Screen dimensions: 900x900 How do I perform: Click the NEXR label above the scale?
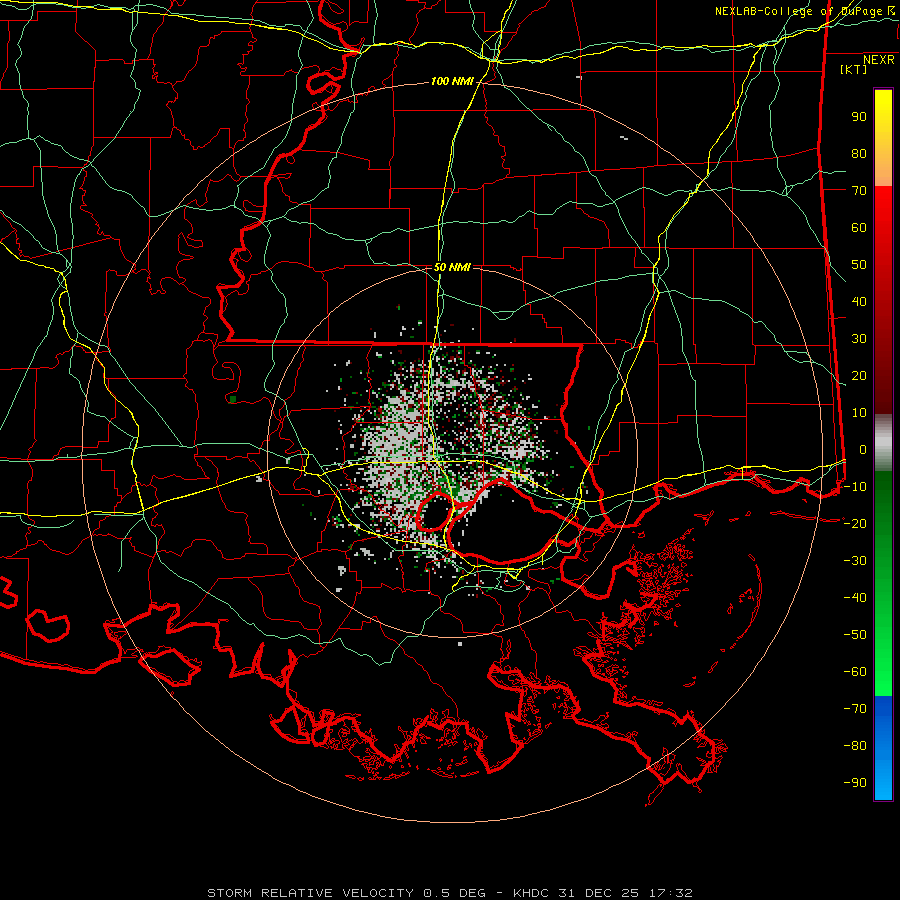coord(878,60)
